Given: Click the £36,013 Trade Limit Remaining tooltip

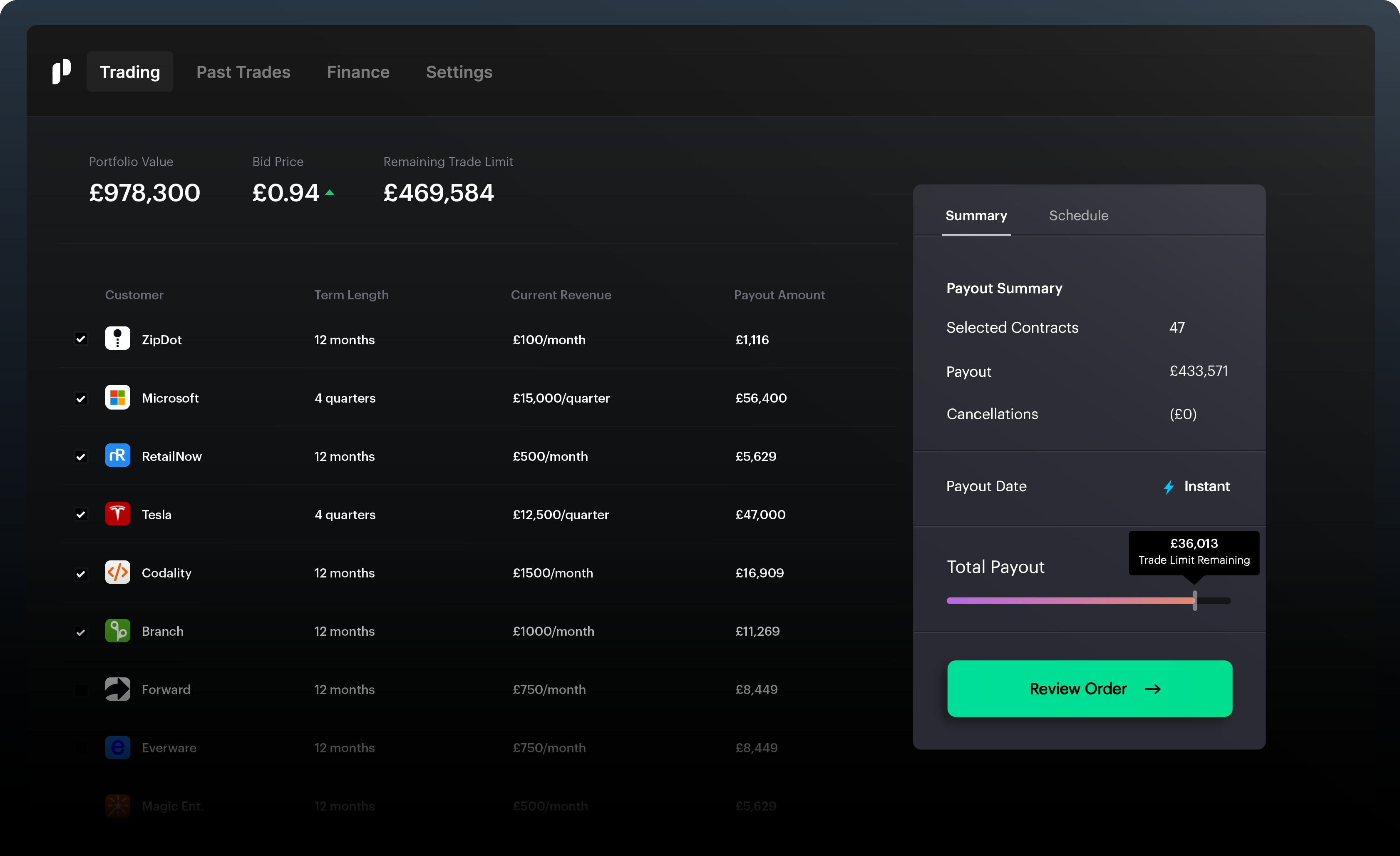Looking at the screenshot, I should click(1194, 552).
